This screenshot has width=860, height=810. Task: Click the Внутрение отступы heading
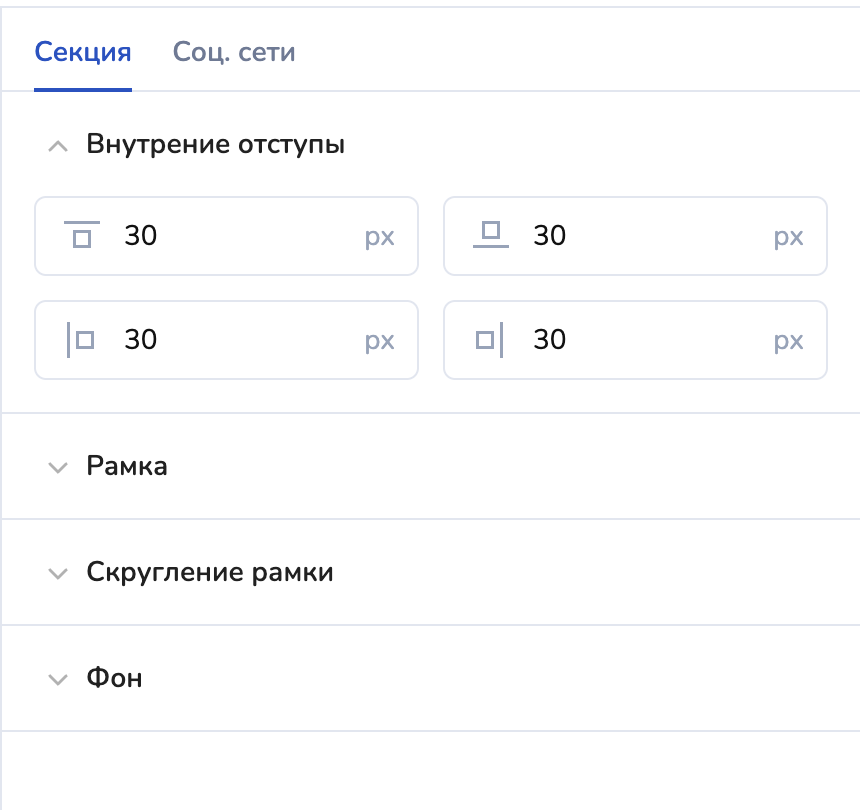(x=216, y=145)
